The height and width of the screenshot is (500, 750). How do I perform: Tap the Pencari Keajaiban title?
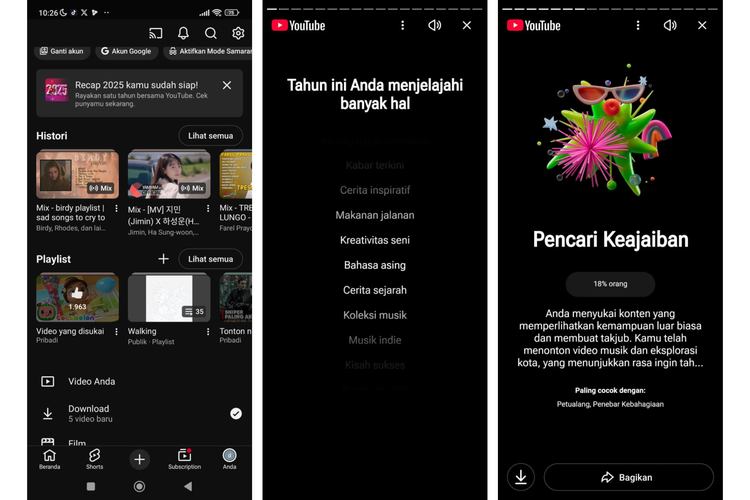pos(610,239)
